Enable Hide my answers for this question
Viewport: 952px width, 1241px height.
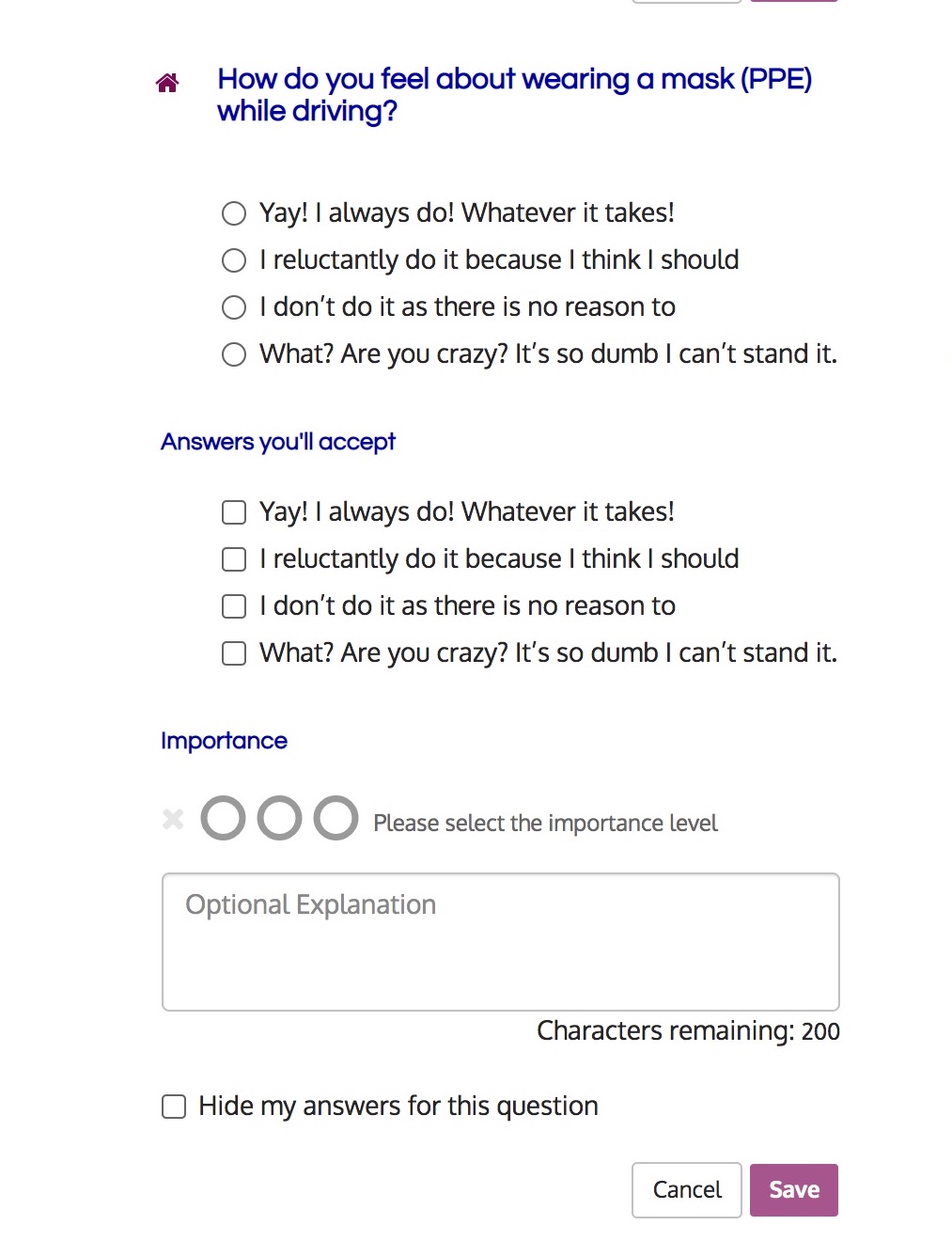pos(174,1107)
